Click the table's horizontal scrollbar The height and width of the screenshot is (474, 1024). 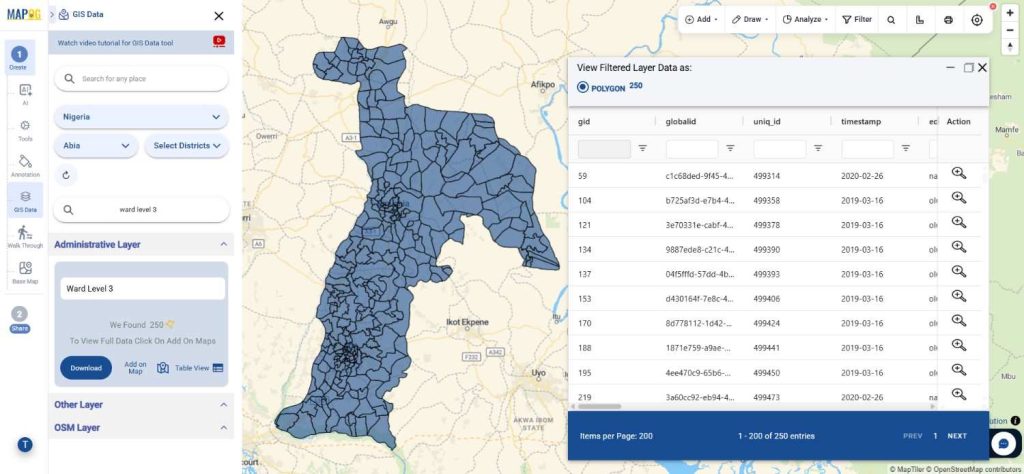pyautogui.click(x=598, y=407)
